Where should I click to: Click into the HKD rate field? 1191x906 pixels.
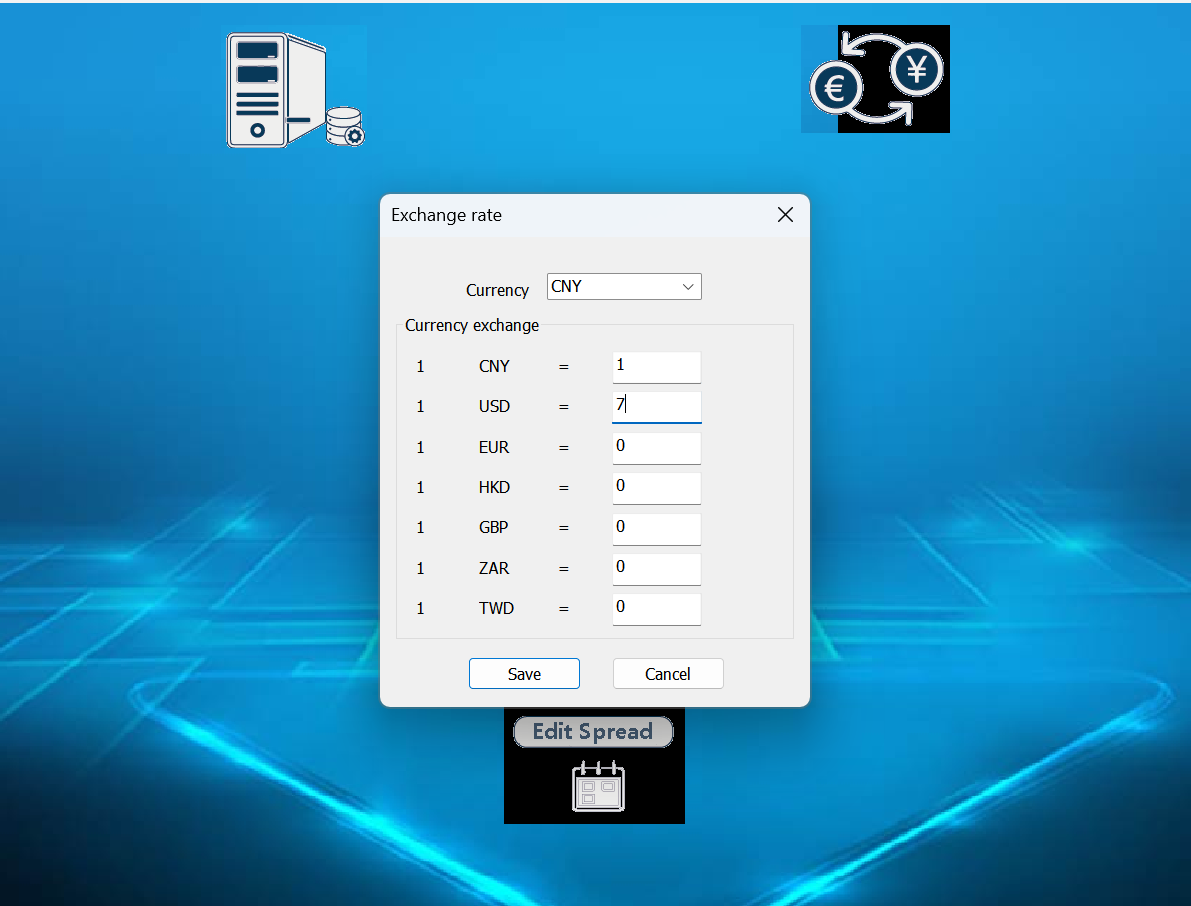coord(656,487)
